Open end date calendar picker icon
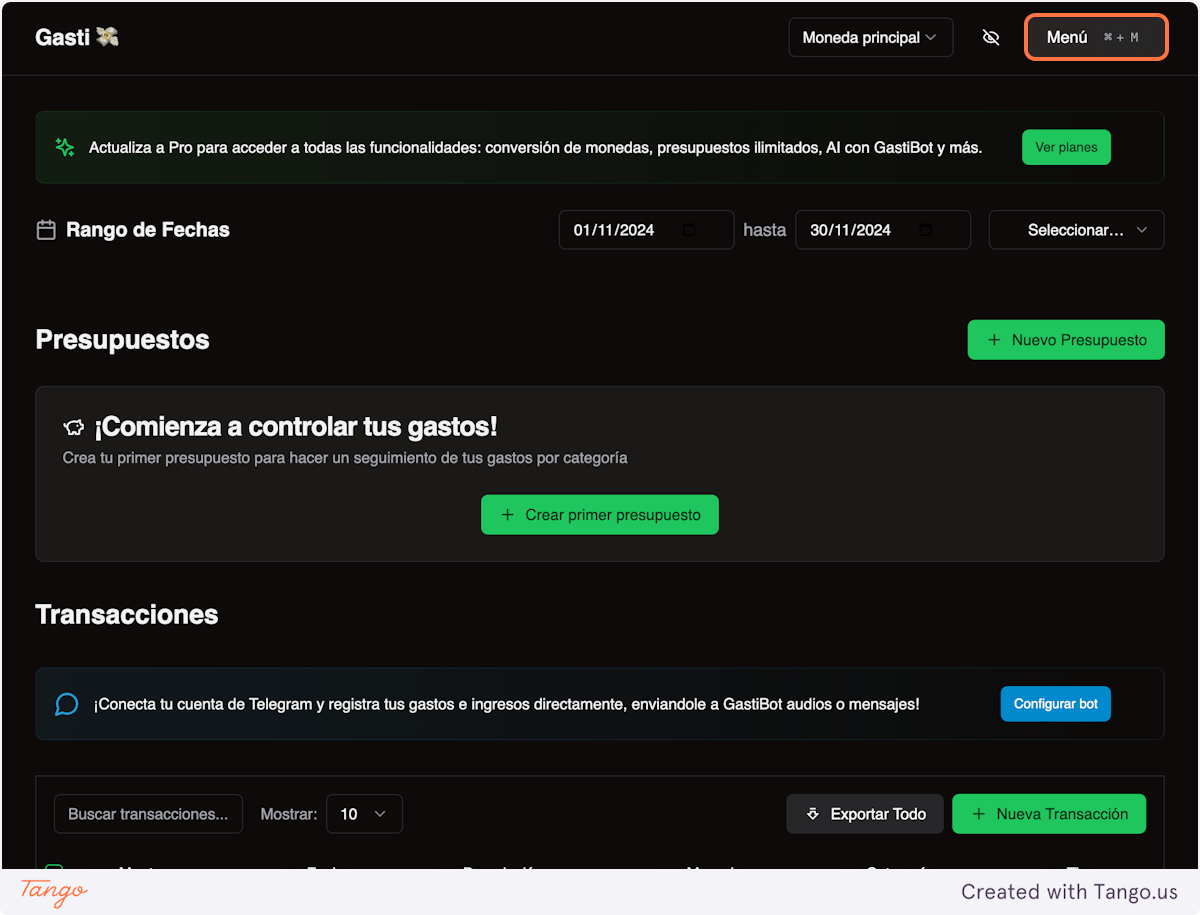 (926, 230)
